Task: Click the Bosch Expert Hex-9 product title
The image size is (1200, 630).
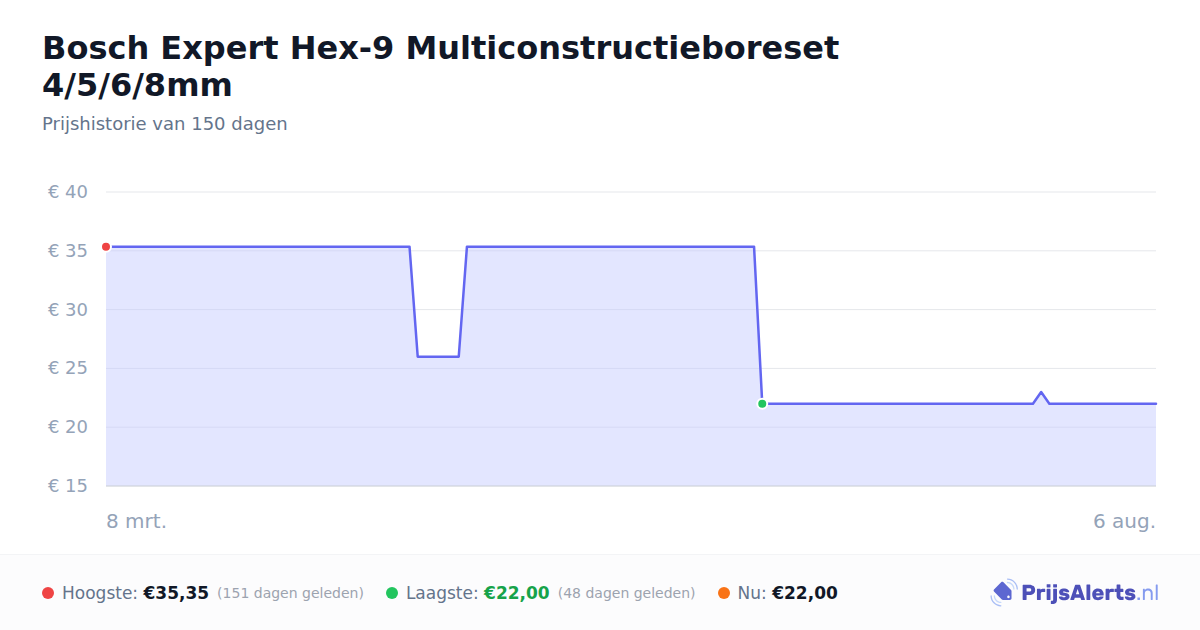Action: (441, 66)
